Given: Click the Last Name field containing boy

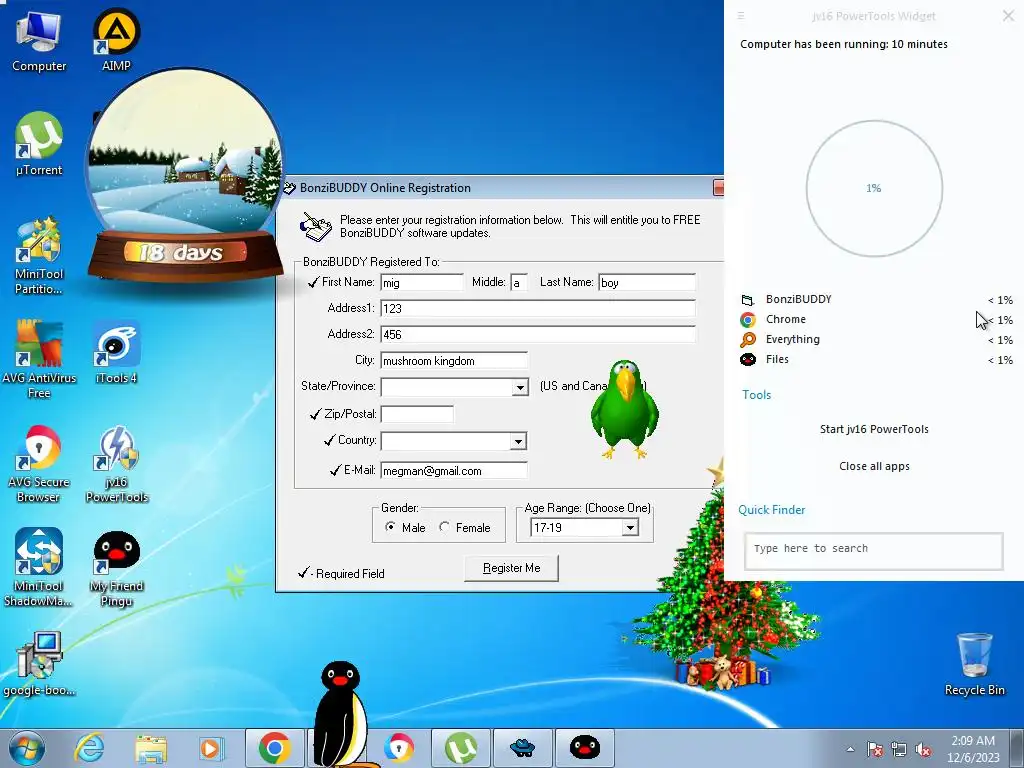Looking at the screenshot, I should 647,283.
